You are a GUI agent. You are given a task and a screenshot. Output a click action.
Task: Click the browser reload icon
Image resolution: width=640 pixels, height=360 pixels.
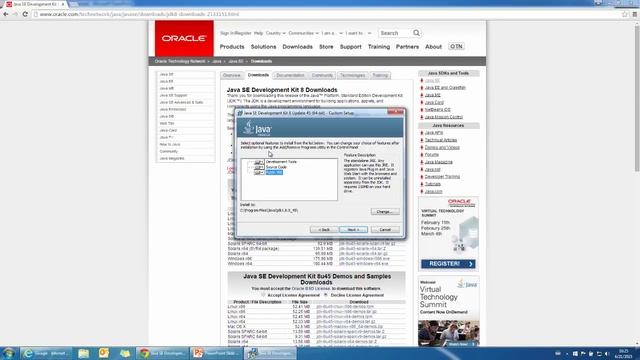[x=25, y=14]
